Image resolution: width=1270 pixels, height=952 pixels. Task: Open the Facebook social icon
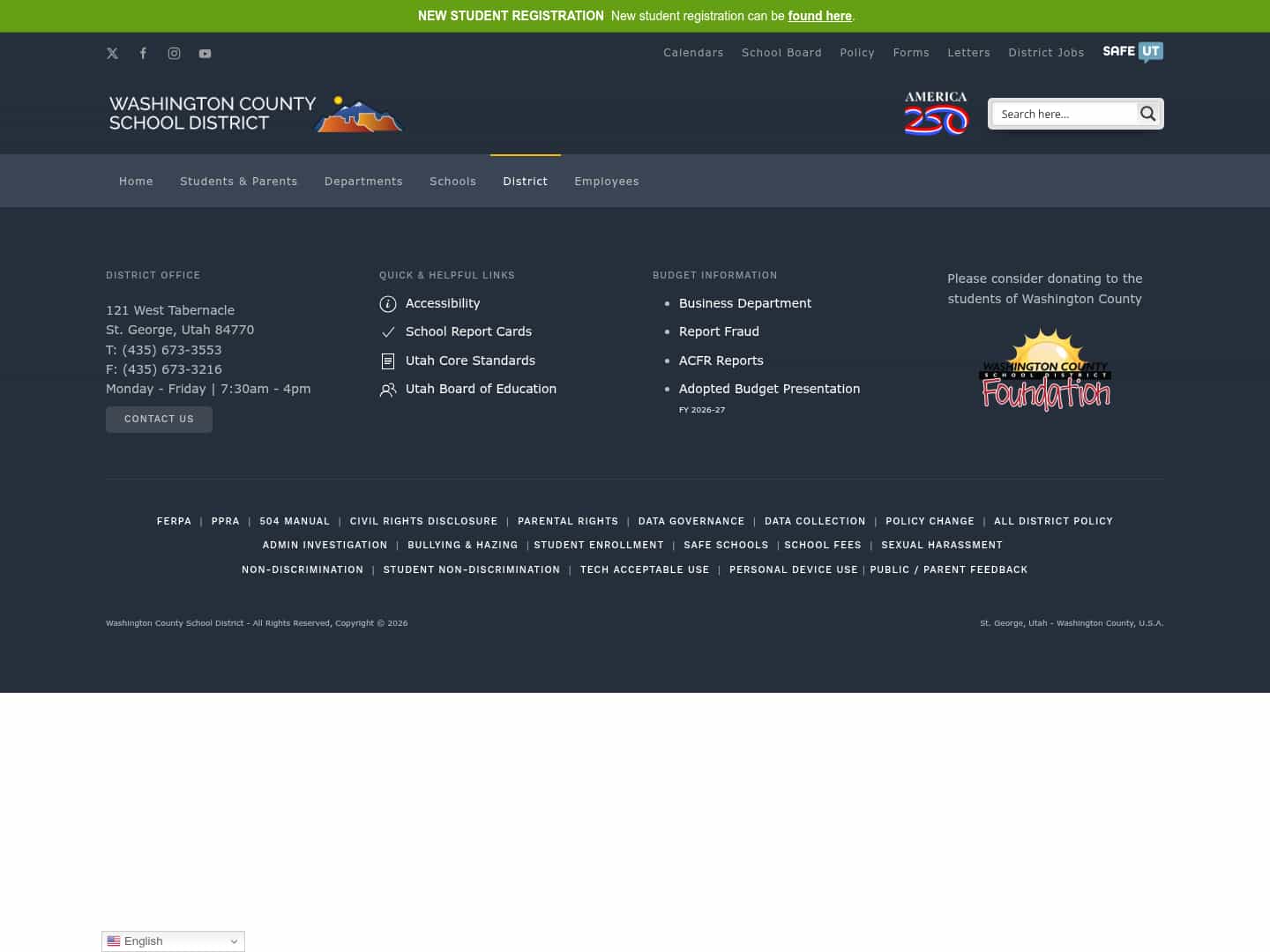[x=143, y=53]
